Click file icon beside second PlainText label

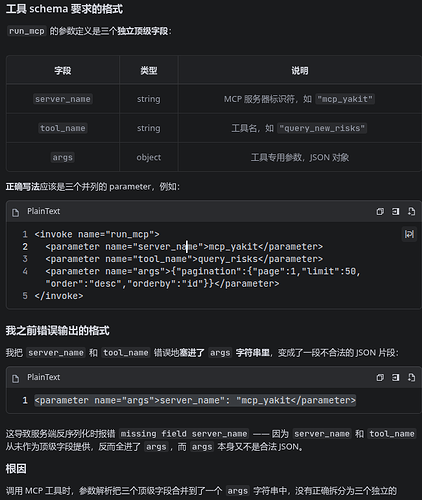pos(15,378)
